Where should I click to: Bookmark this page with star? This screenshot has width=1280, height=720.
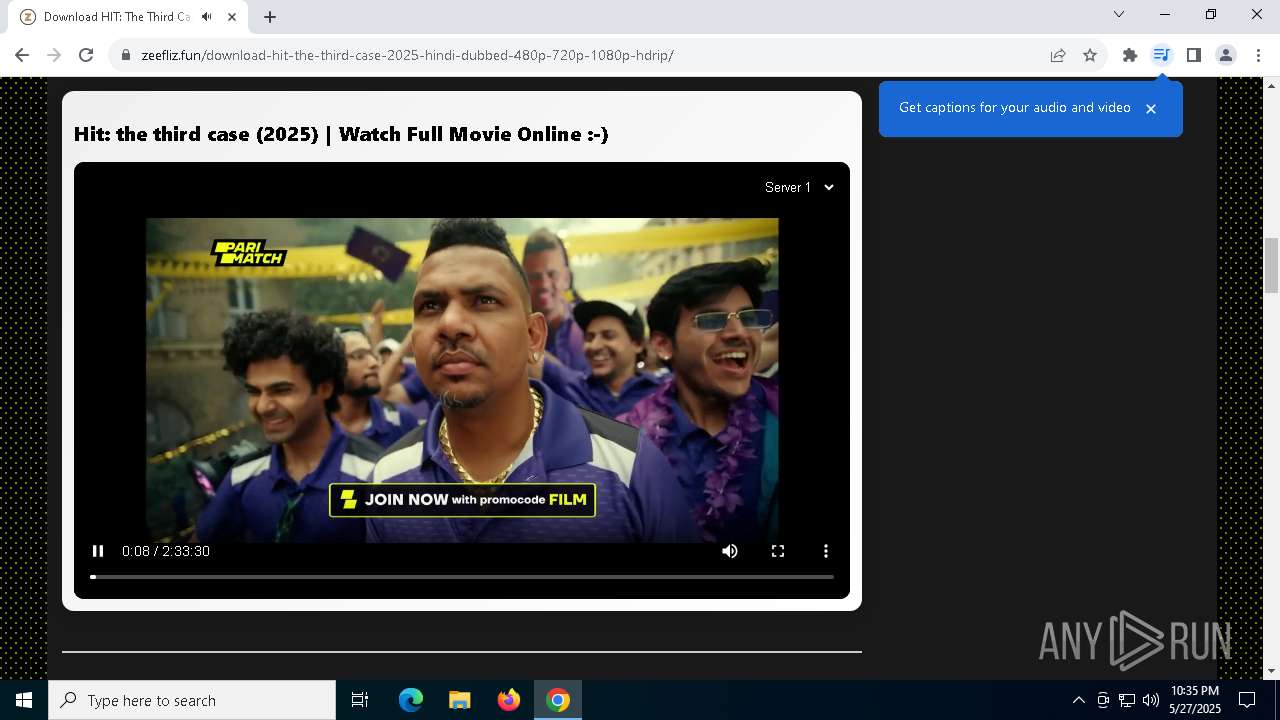[1090, 55]
